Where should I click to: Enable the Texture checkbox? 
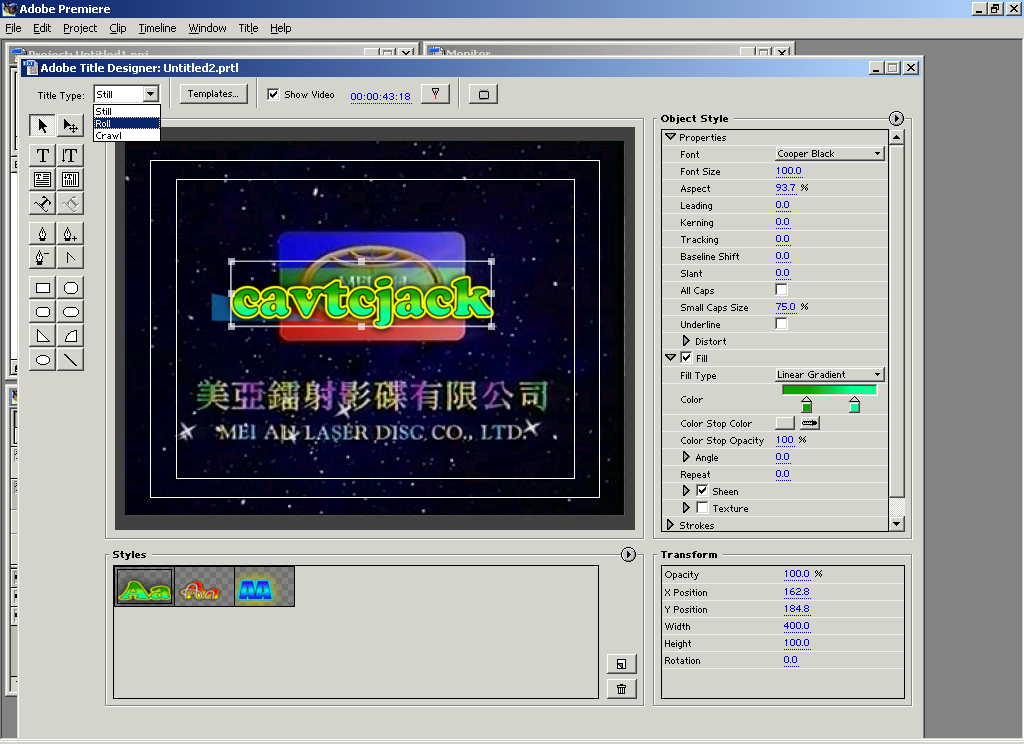pos(702,508)
